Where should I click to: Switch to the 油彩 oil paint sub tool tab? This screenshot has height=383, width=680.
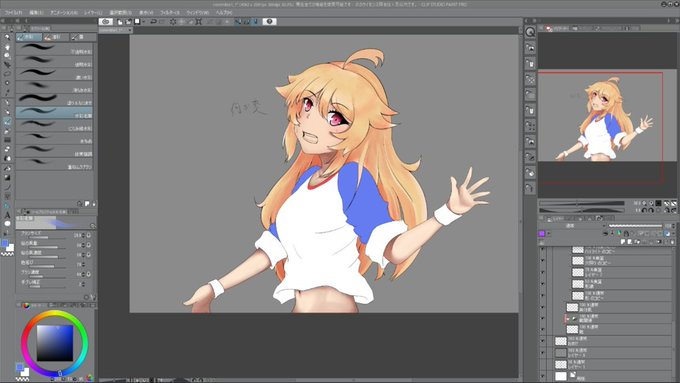[x=56, y=37]
